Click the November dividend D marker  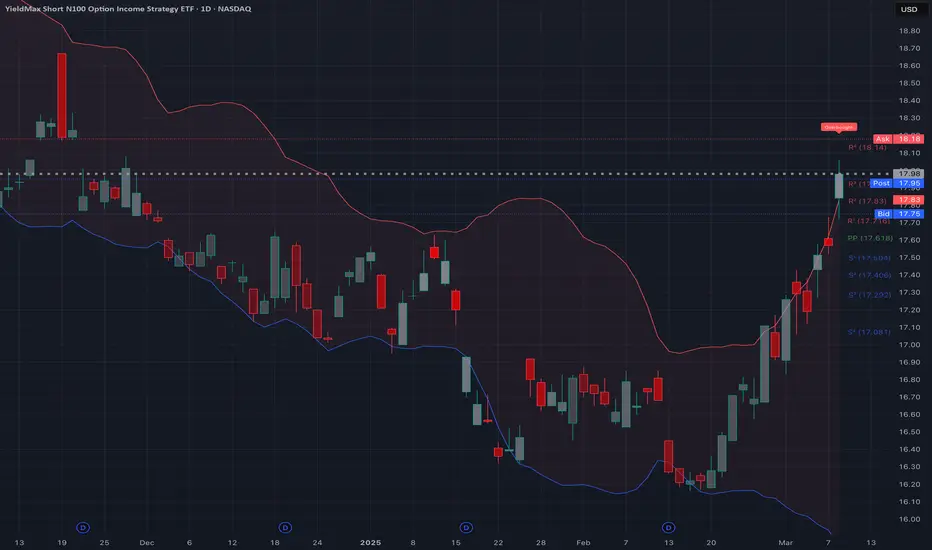pos(83,527)
